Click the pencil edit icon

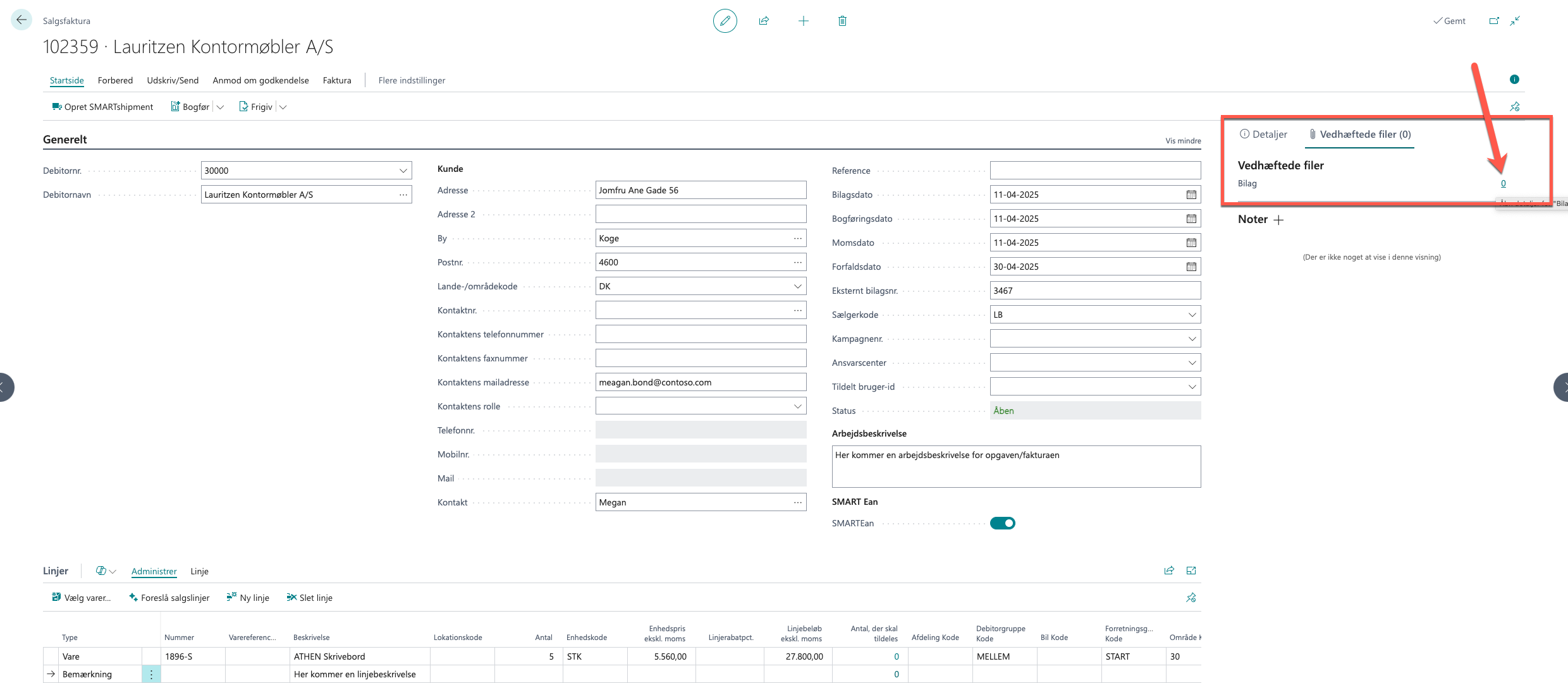click(725, 21)
